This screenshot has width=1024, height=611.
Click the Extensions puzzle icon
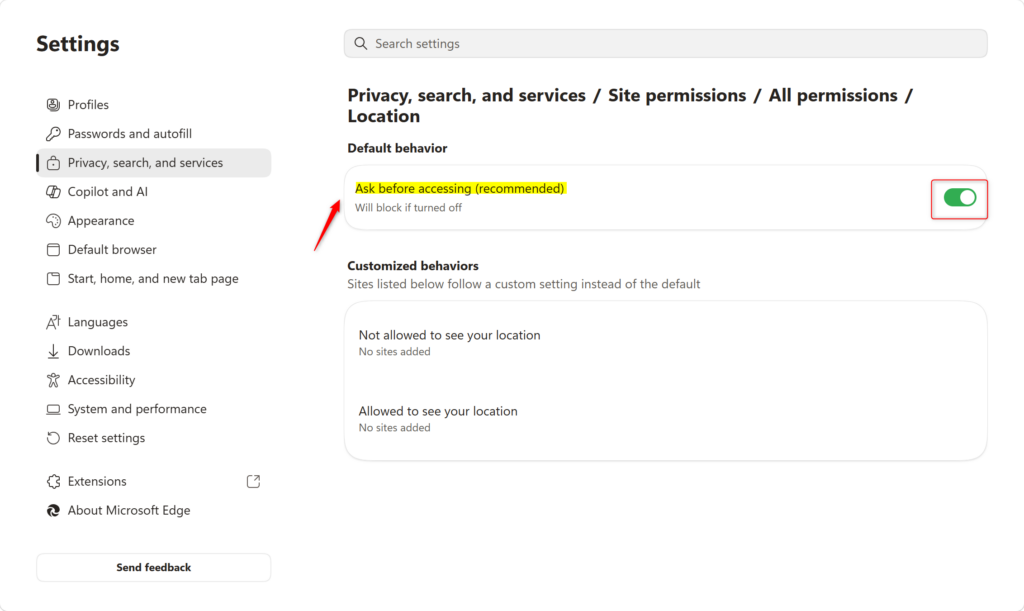[x=54, y=482]
